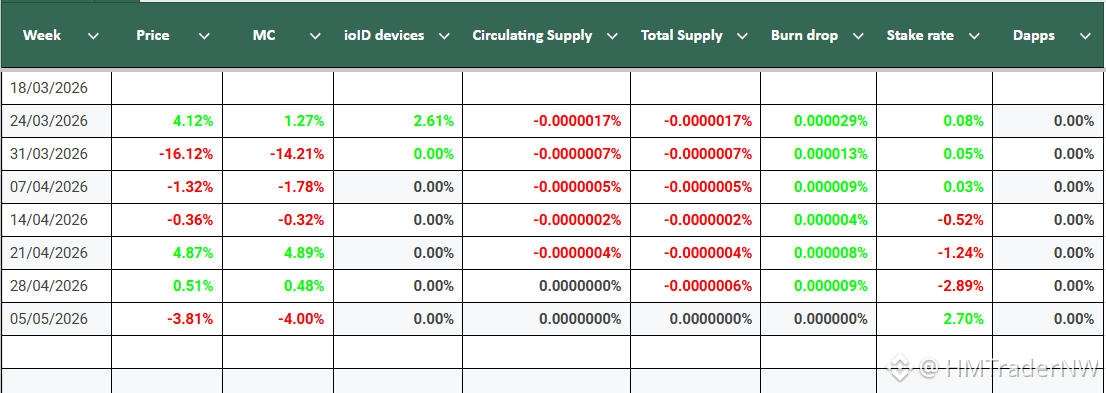This screenshot has width=1106, height=393.
Task: Select the -14.21% MC cell
Action: coord(278,154)
